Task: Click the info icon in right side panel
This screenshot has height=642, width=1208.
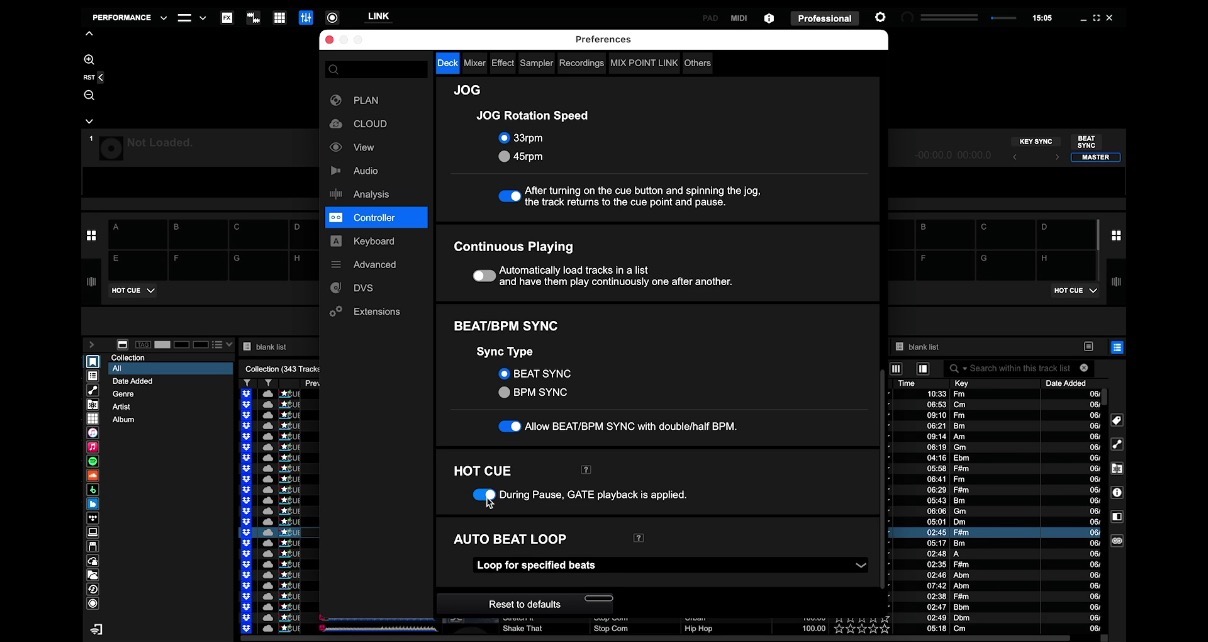Action: point(1117,493)
